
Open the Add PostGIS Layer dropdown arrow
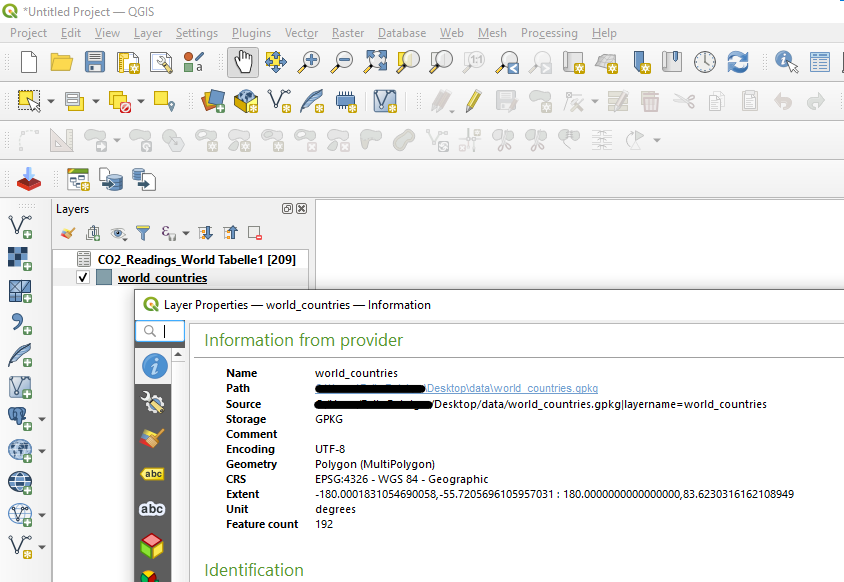(42, 418)
